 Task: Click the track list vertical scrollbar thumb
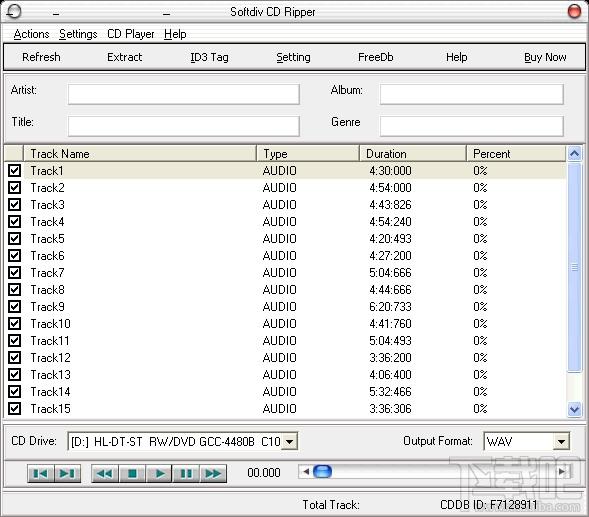click(x=574, y=268)
